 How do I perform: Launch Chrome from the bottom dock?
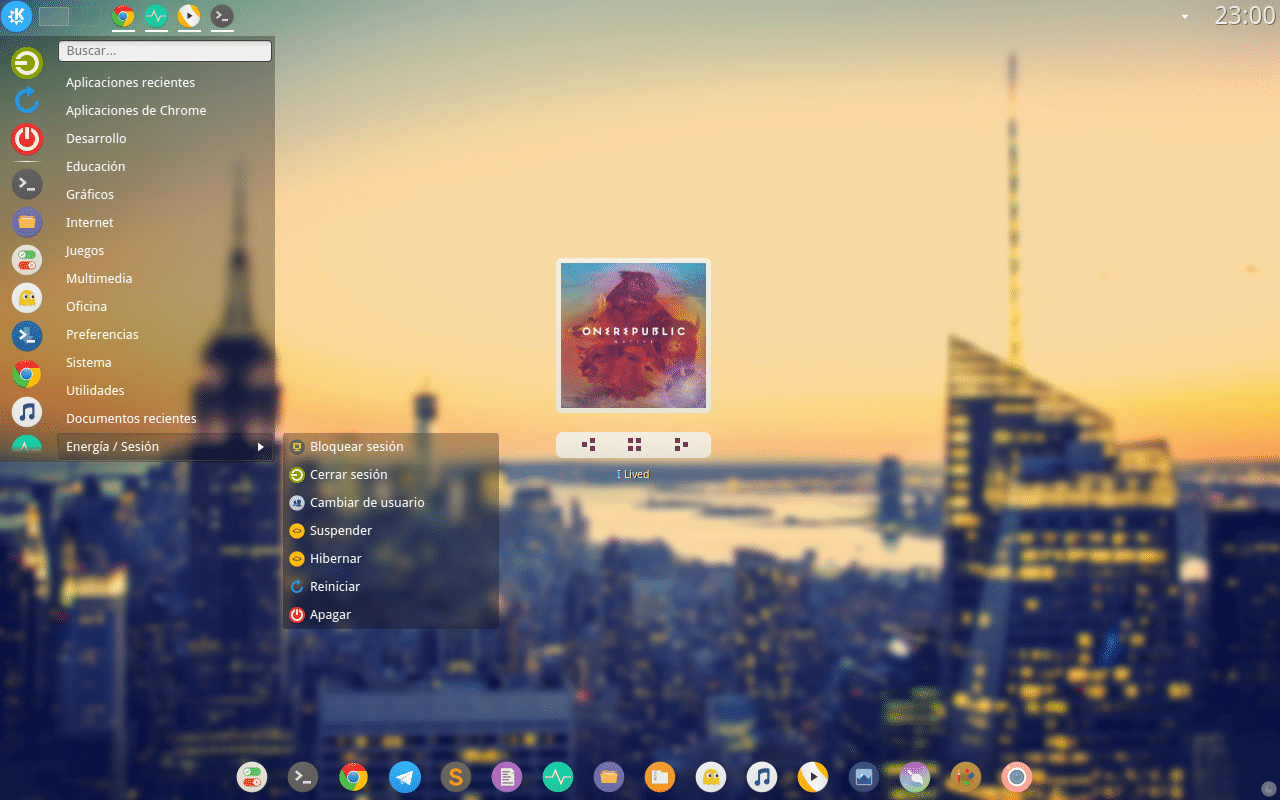tap(354, 777)
